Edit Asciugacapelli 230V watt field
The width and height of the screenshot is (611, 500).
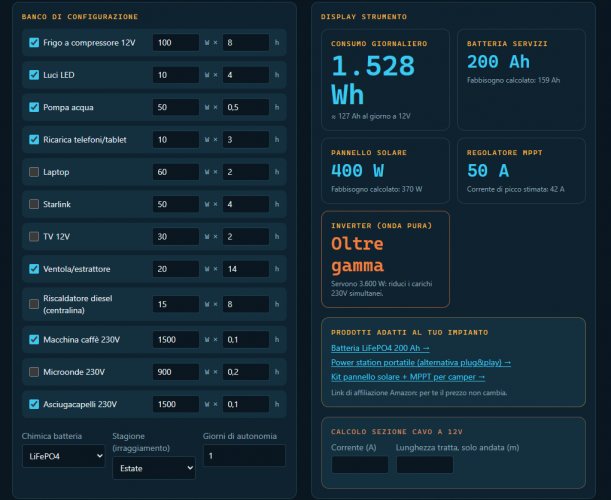pos(176,404)
